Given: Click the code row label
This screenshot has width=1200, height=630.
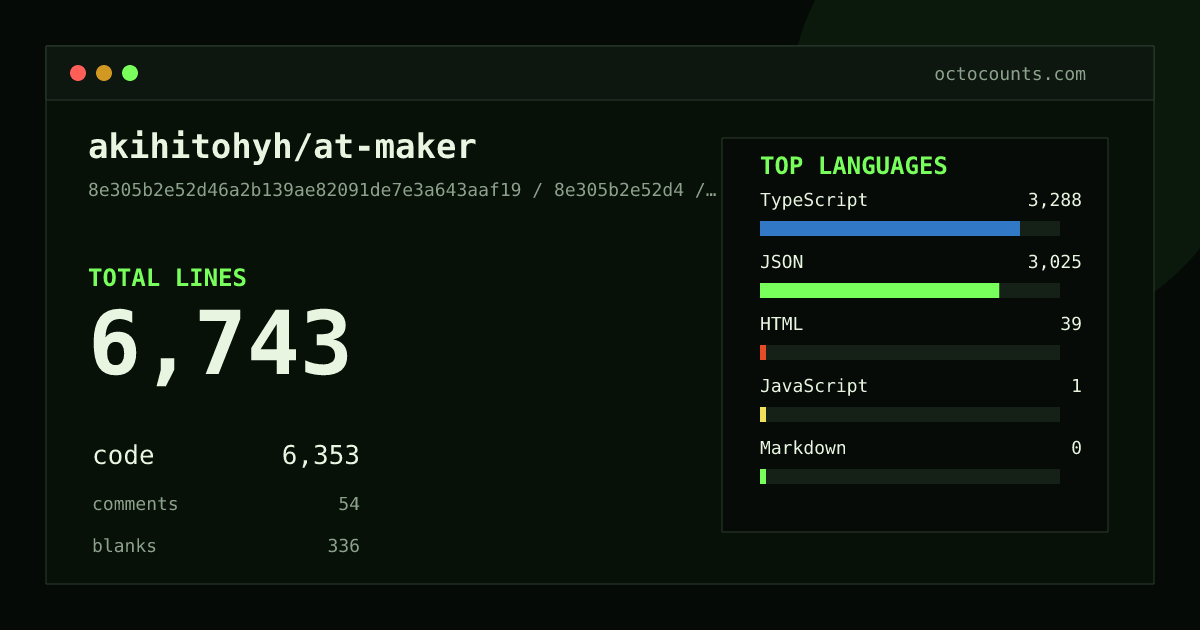Looking at the screenshot, I should click(123, 456).
